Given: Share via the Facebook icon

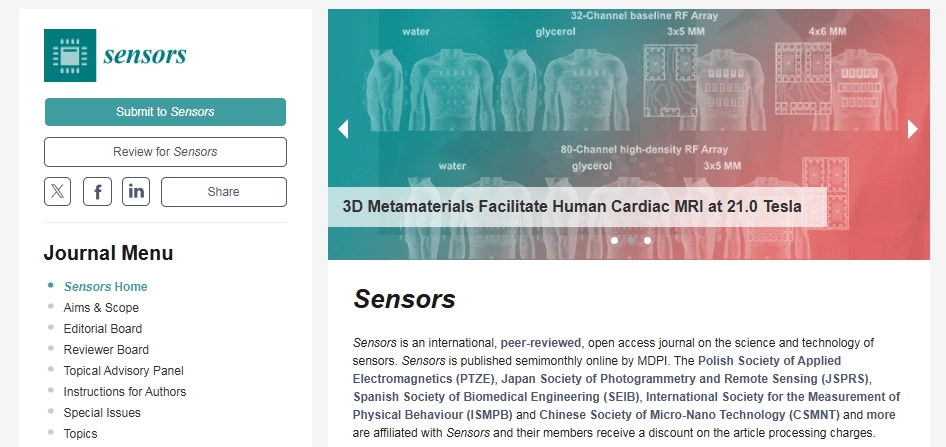Looking at the screenshot, I should pyautogui.click(x=97, y=192).
